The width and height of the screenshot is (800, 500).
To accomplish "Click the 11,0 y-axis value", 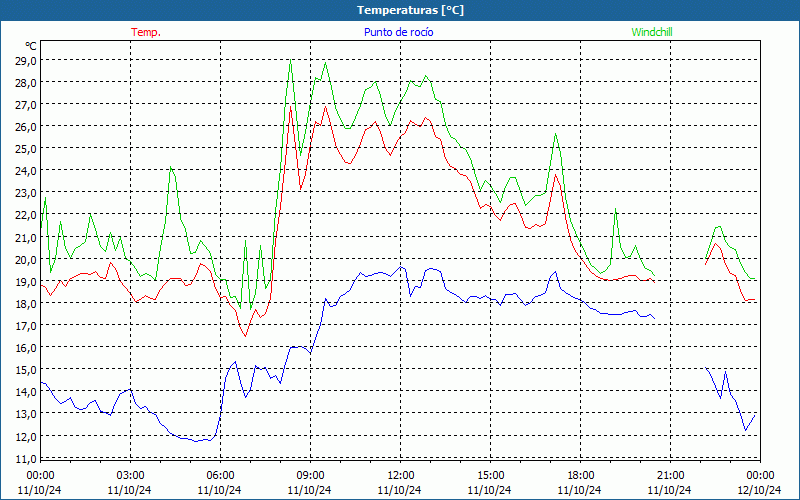I will pyautogui.click(x=26, y=458).
